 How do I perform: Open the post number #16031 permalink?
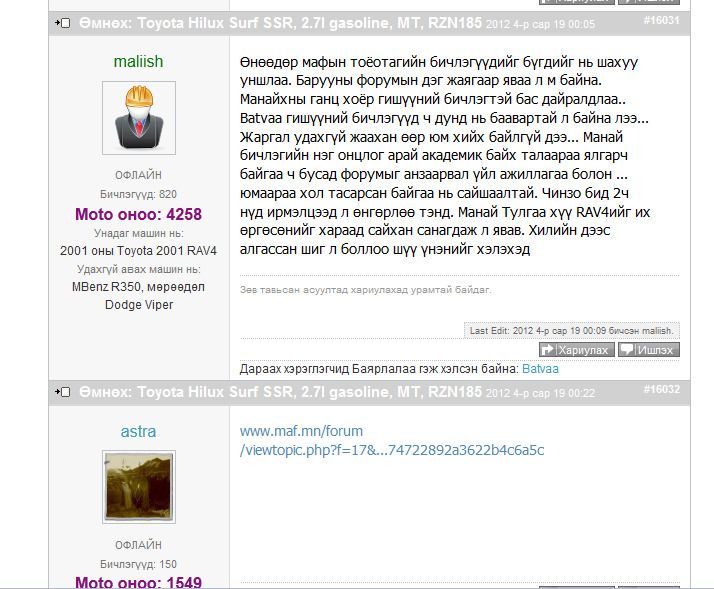[662, 20]
